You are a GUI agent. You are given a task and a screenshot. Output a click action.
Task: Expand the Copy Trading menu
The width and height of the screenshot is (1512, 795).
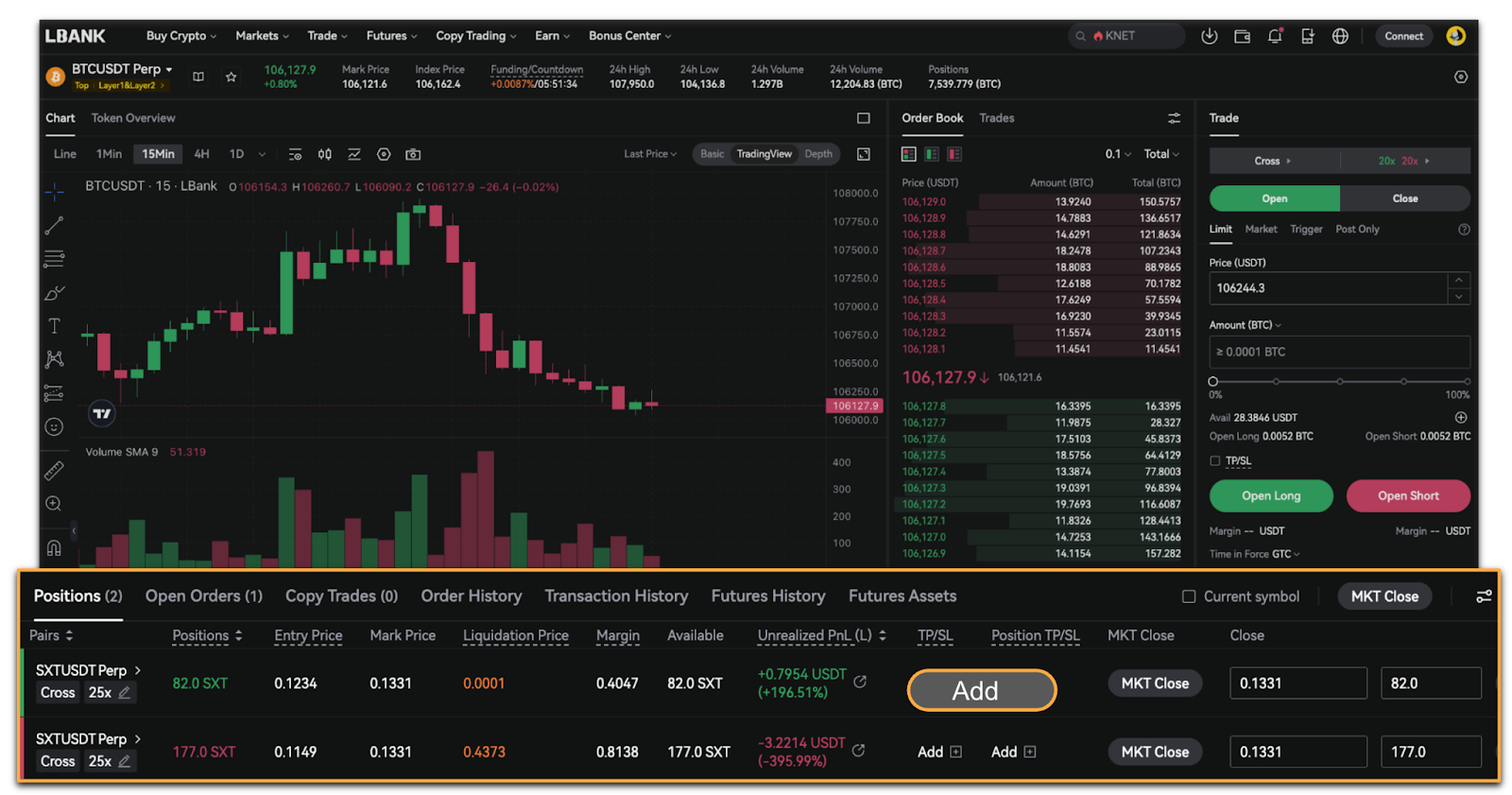[x=475, y=36]
